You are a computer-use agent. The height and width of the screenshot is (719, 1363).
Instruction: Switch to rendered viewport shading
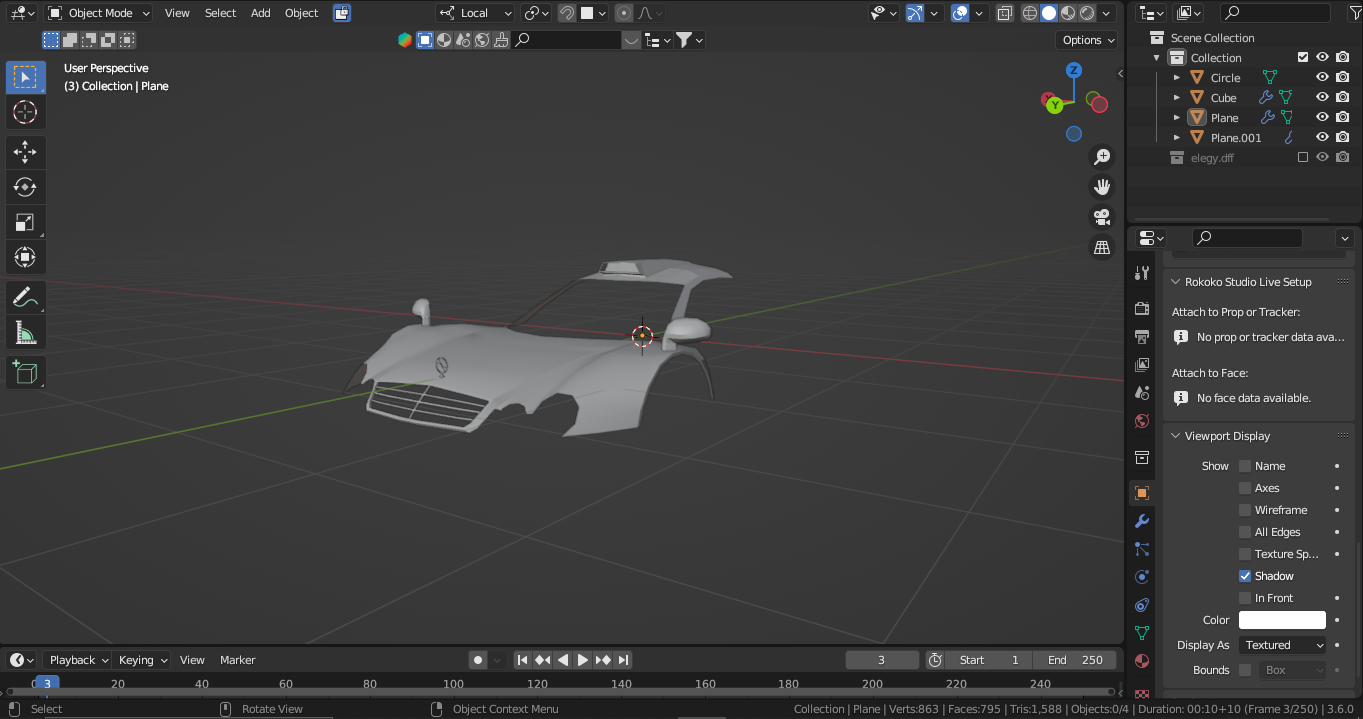1087,13
